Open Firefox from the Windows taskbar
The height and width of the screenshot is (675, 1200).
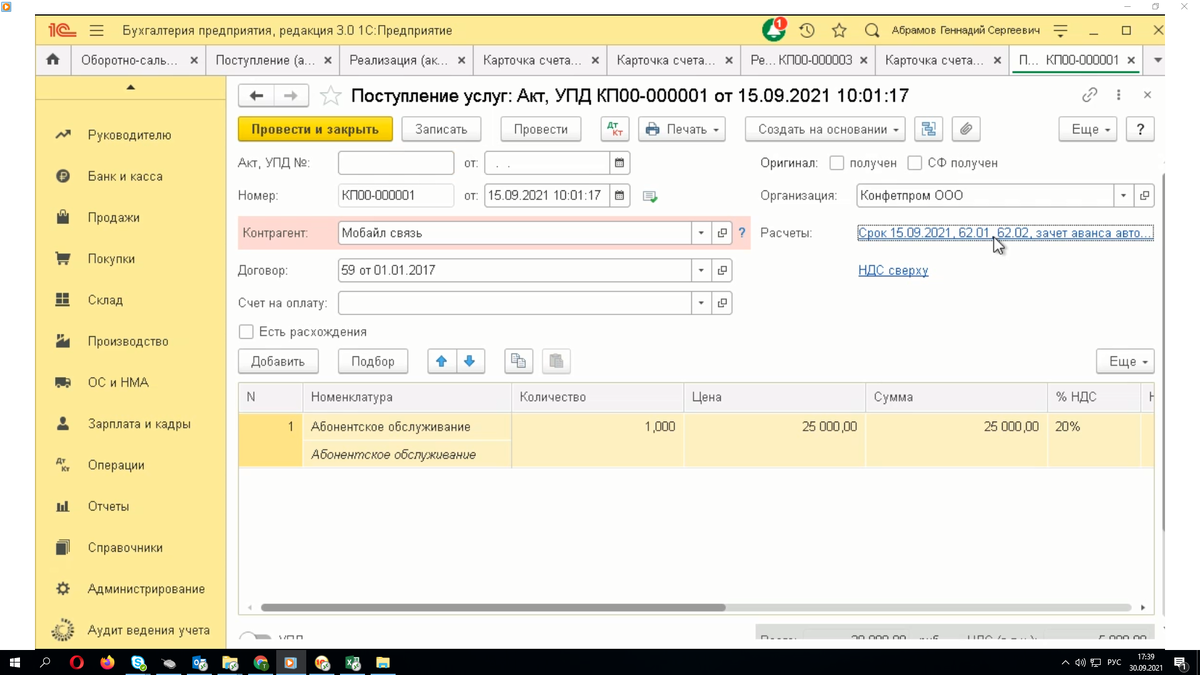tap(107, 662)
